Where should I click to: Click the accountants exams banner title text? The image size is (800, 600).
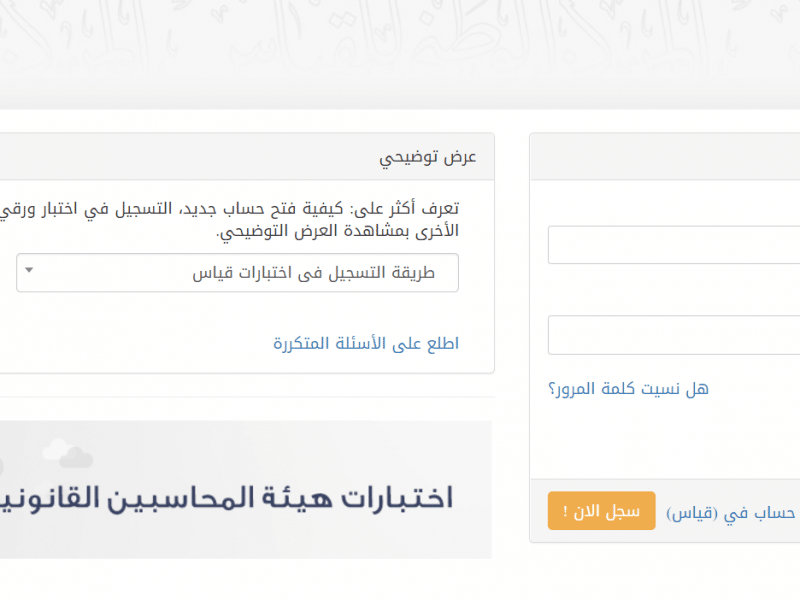[x=226, y=498]
